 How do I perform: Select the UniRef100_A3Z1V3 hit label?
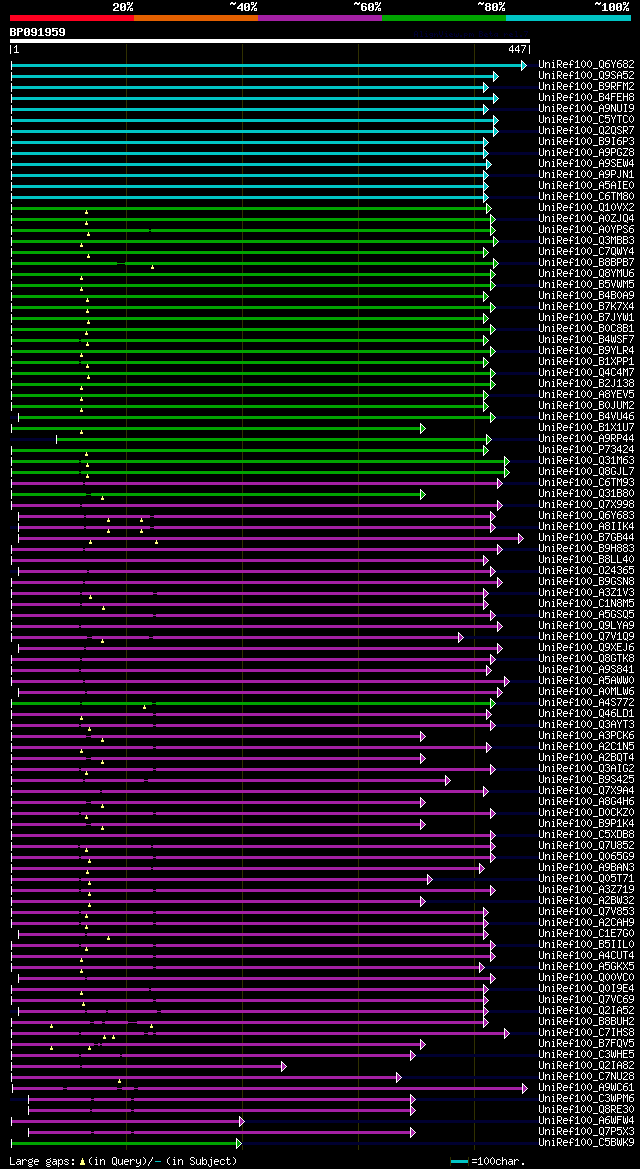(x=586, y=593)
